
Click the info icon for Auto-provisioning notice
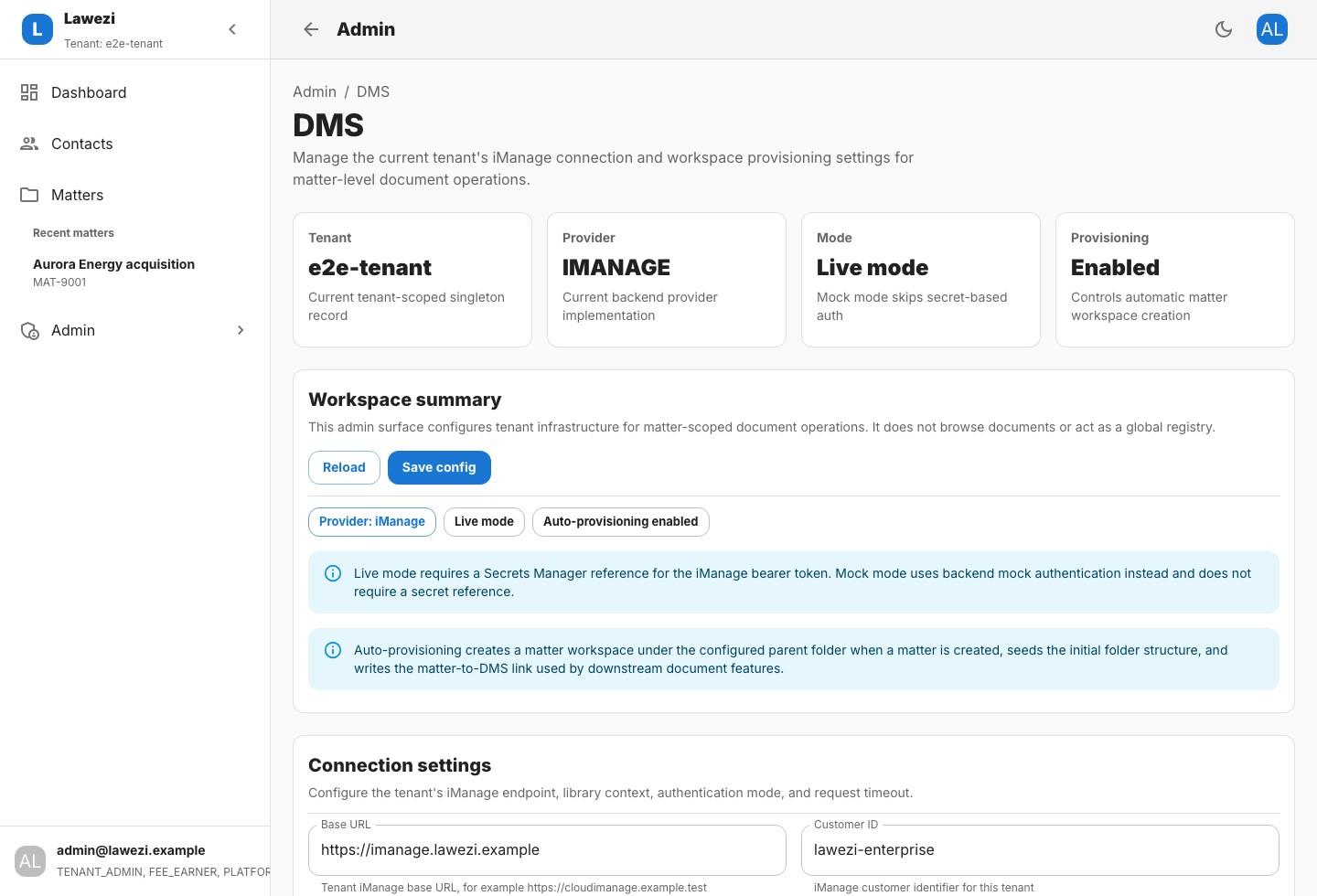tap(333, 650)
